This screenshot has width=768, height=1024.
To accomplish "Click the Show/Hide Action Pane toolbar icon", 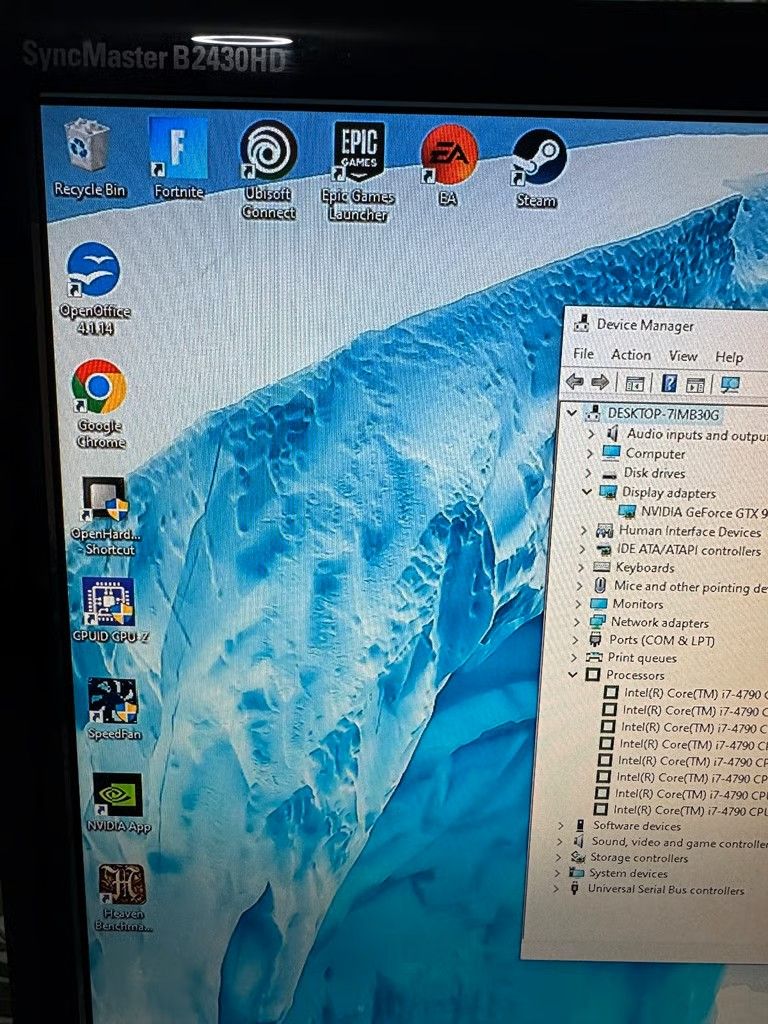I will click(696, 384).
